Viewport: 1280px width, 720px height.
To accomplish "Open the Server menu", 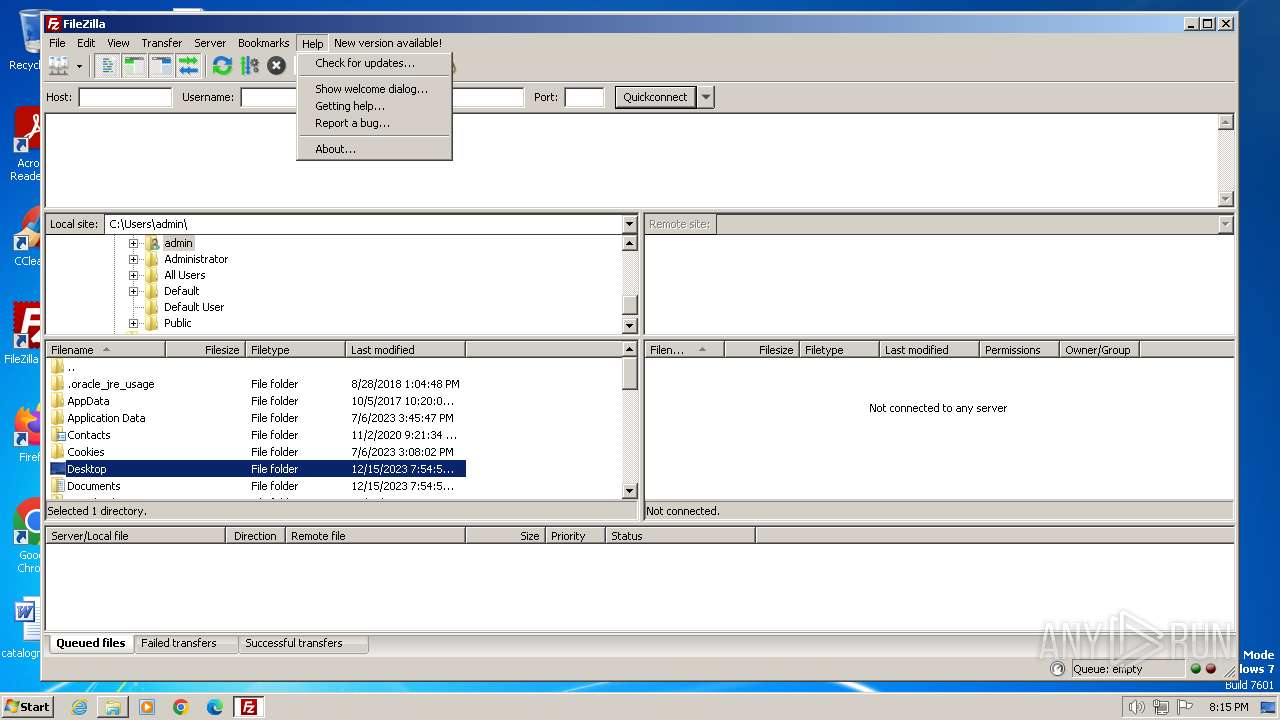I will 210,43.
